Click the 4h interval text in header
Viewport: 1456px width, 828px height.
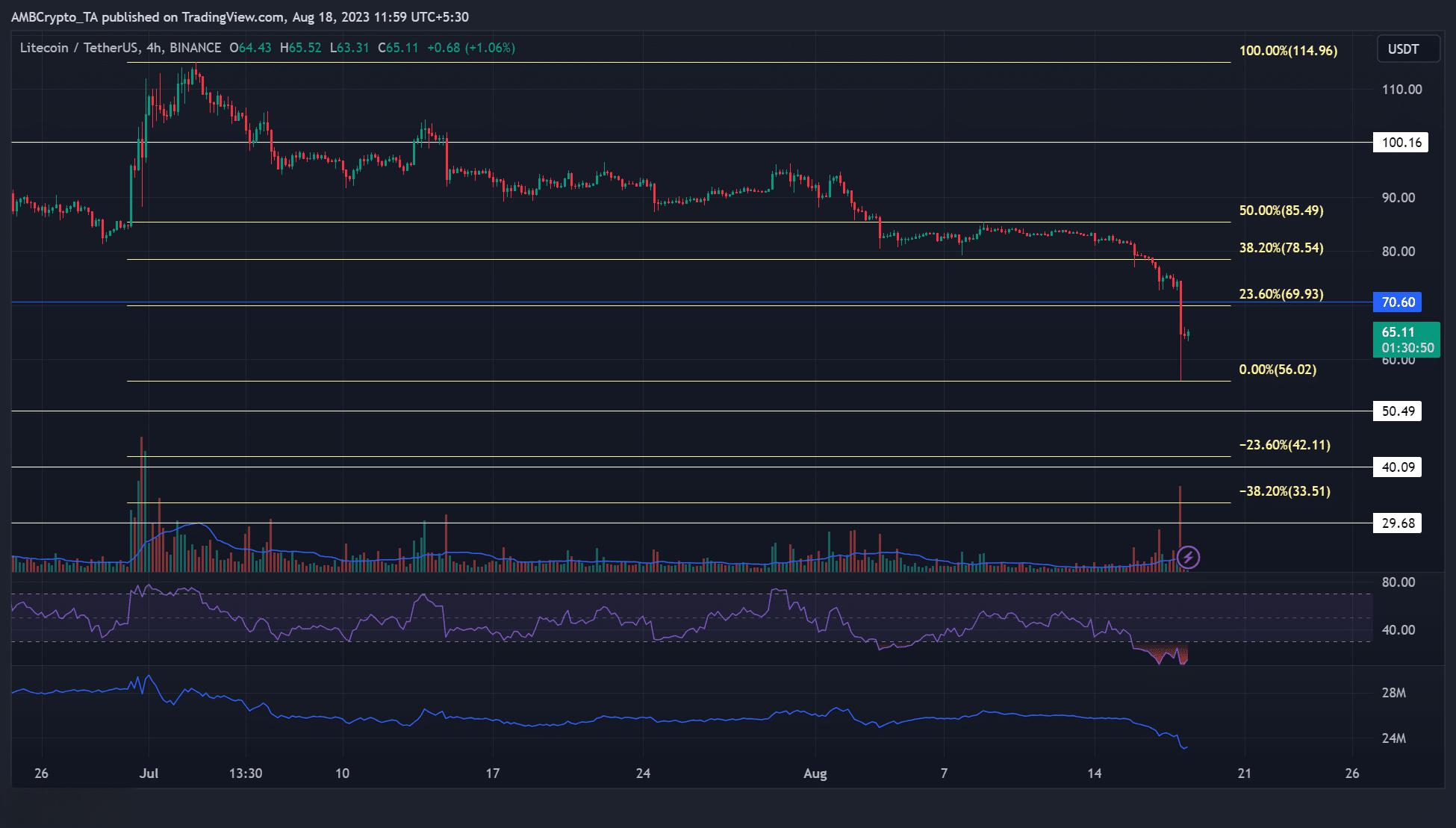(x=155, y=48)
